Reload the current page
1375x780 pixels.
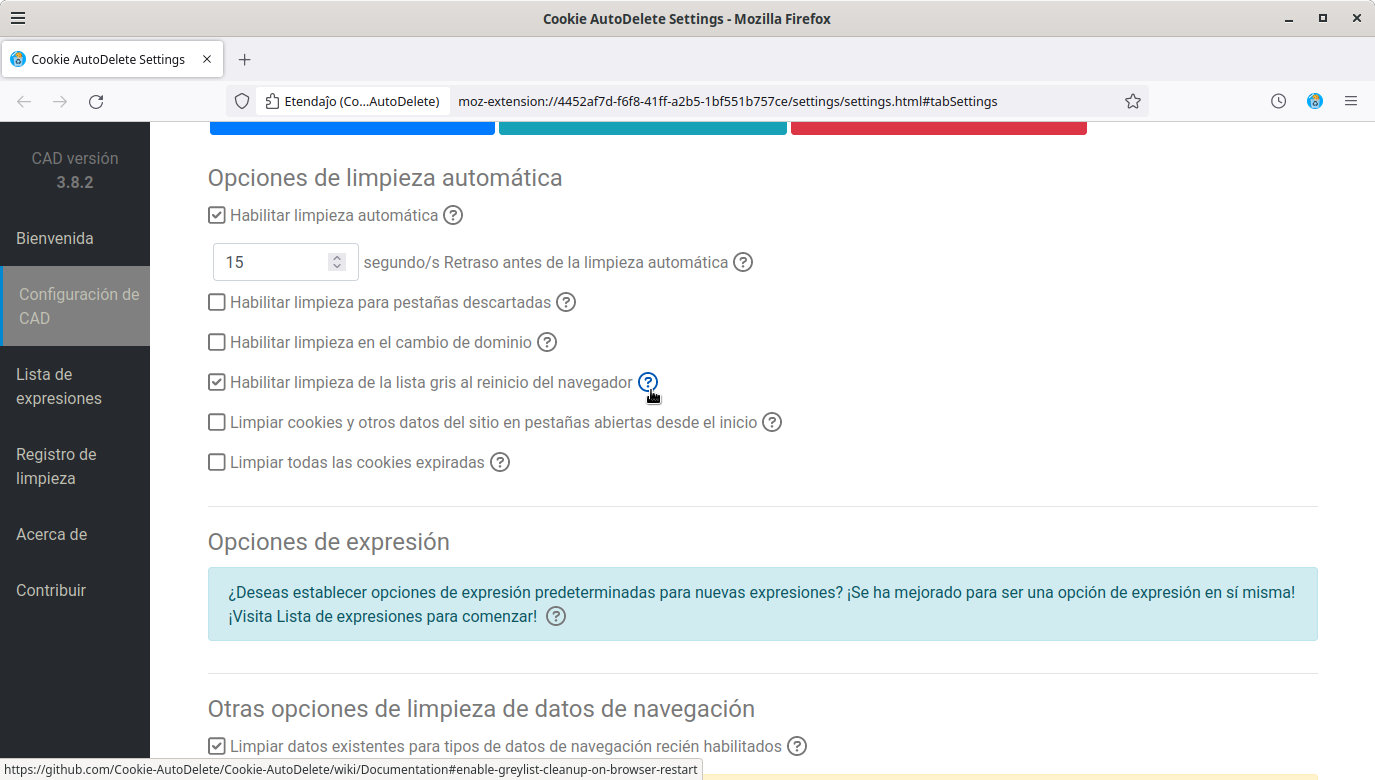96,101
